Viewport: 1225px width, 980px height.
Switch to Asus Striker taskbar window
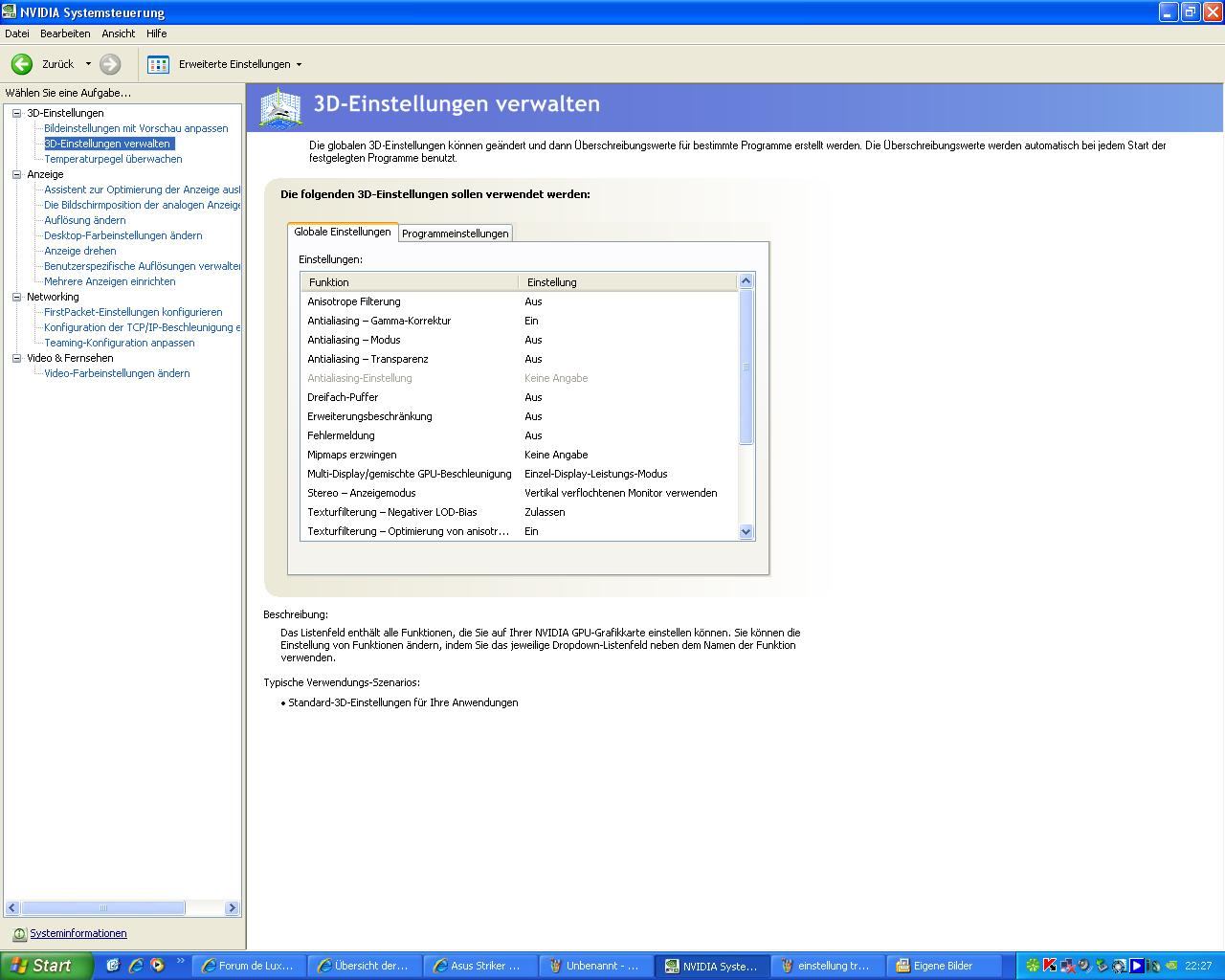pos(481,966)
